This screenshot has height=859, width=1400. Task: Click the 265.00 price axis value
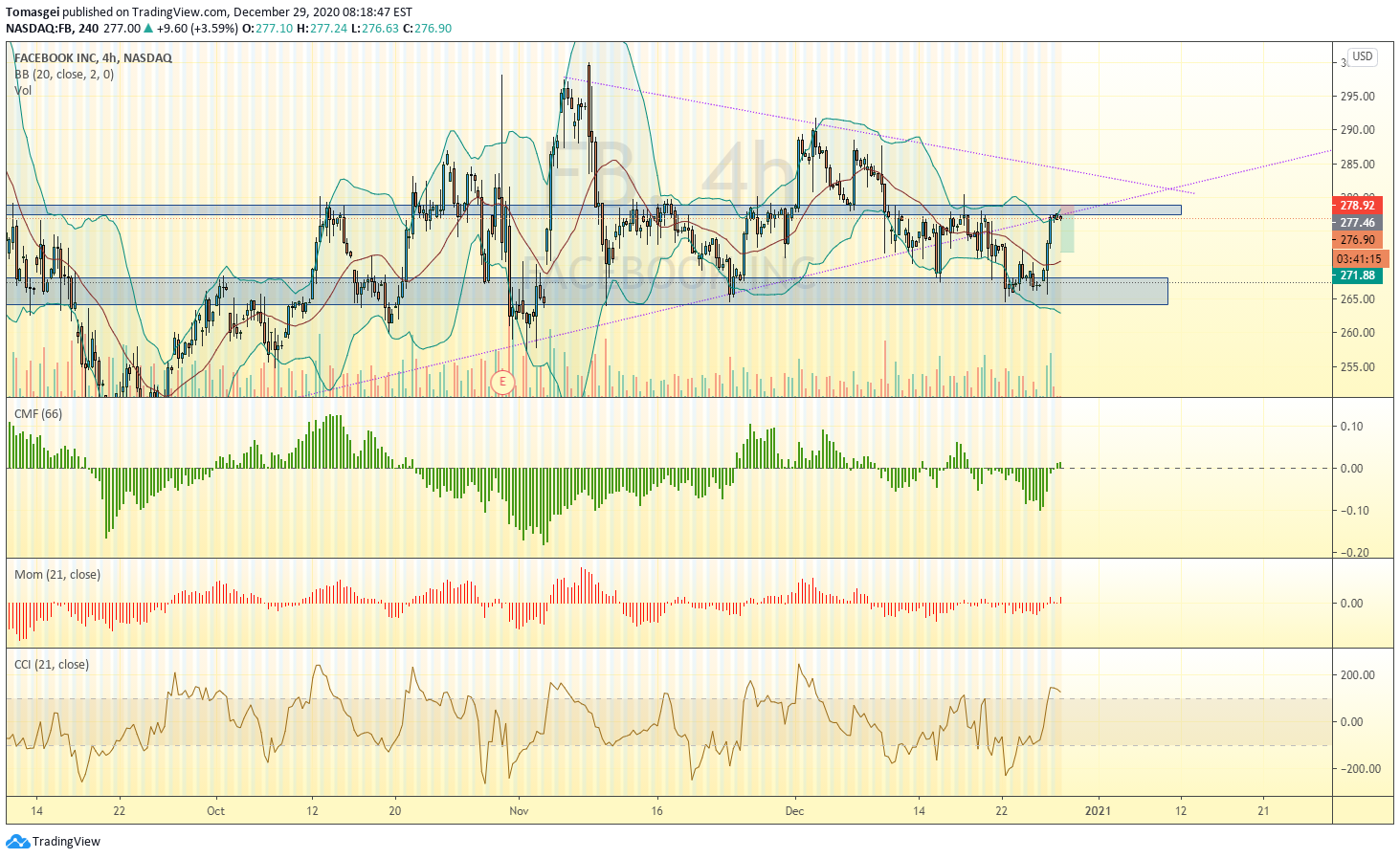coord(1357,299)
